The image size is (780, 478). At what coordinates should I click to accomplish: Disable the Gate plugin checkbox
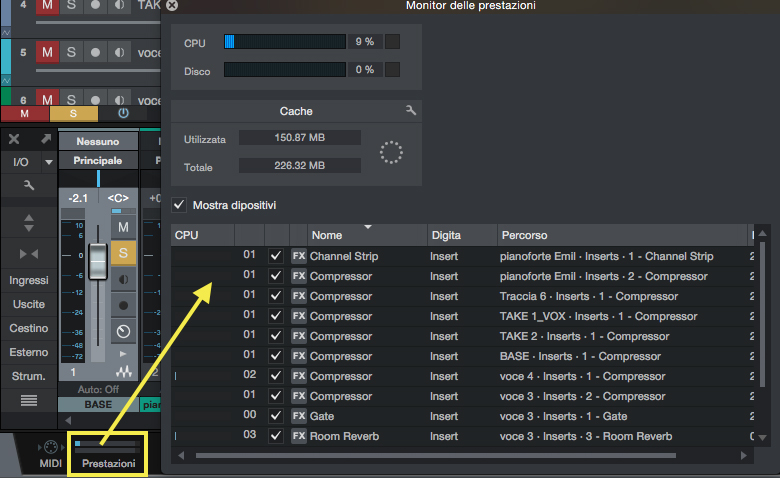276,416
